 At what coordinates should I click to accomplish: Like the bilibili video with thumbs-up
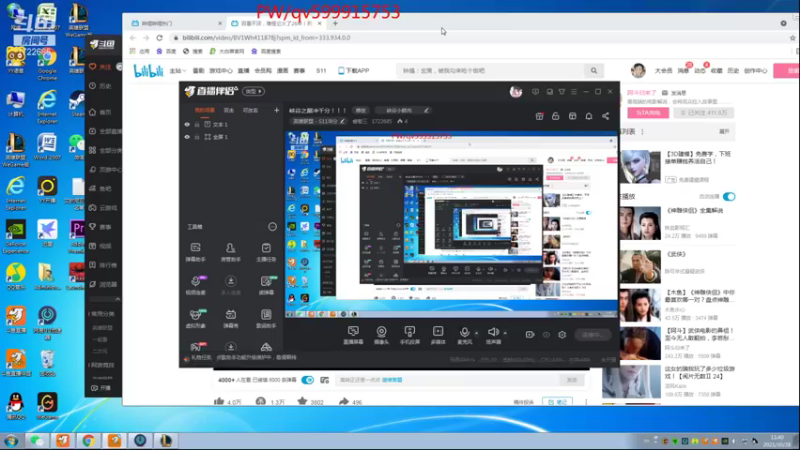[219, 402]
